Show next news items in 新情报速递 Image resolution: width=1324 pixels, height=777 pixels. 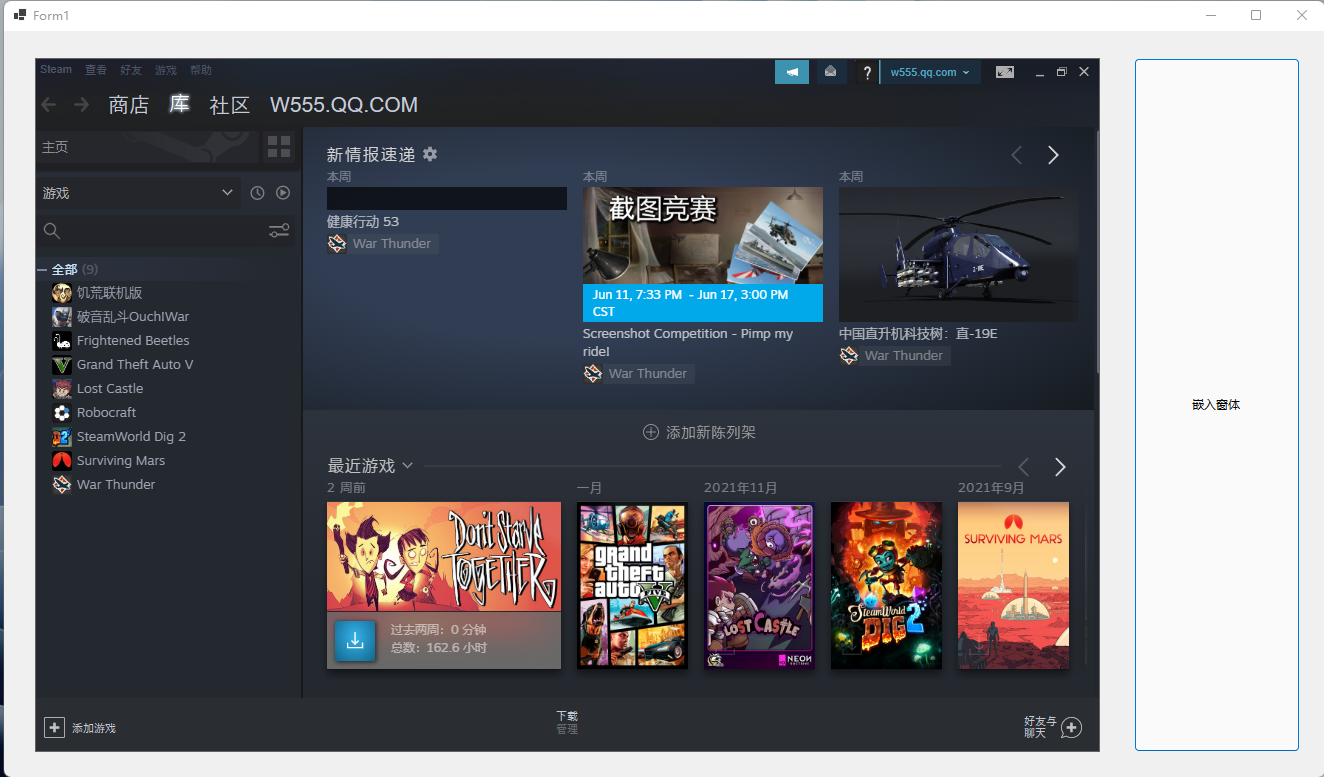tap(1053, 155)
